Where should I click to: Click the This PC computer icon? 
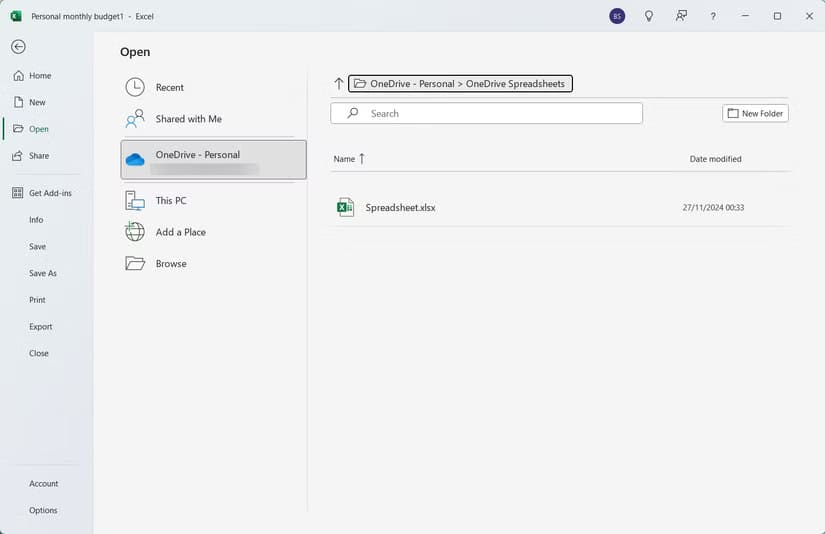pyautogui.click(x=135, y=200)
